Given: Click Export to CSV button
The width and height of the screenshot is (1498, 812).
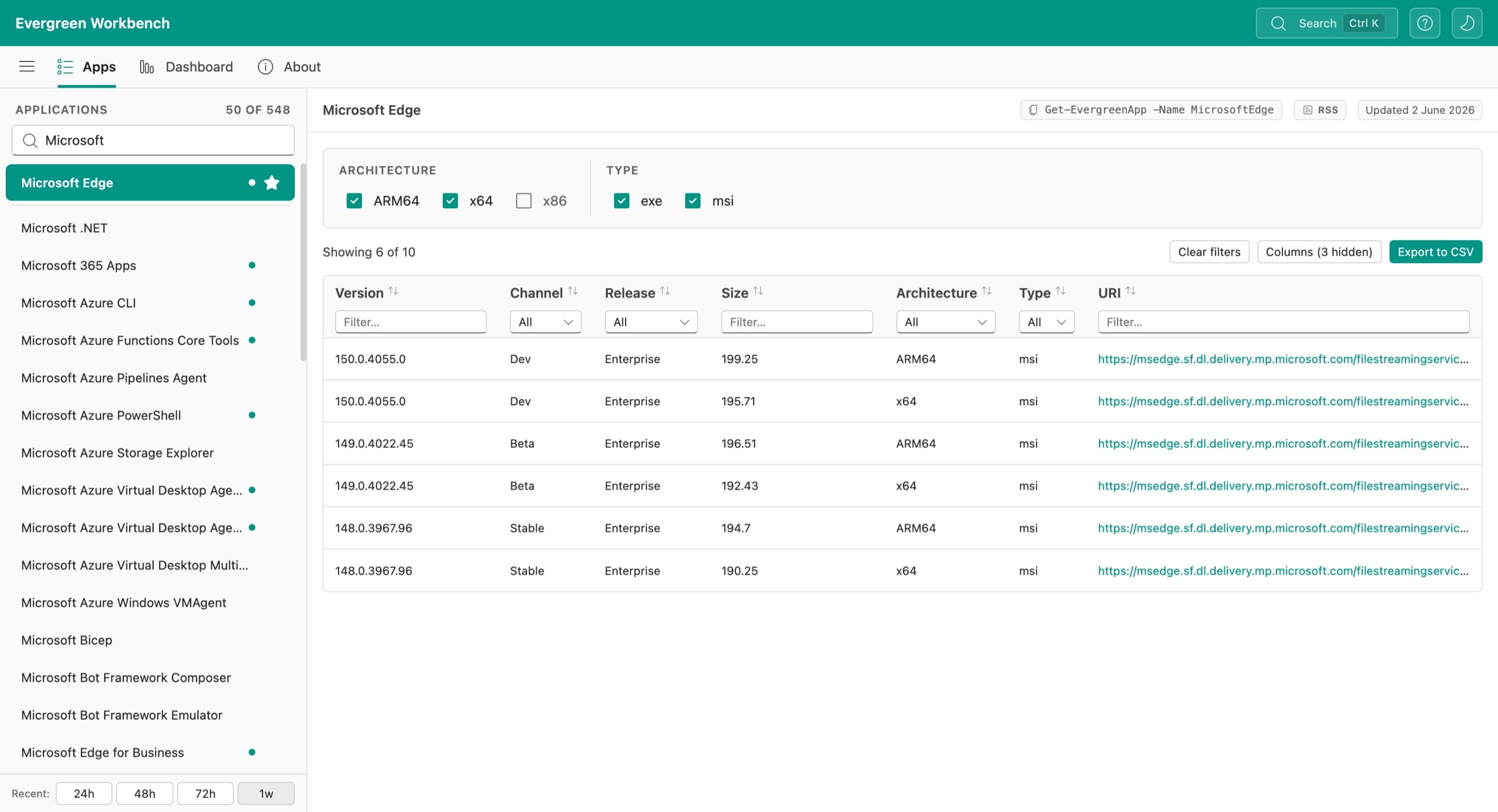Looking at the screenshot, I should click(1435, 252).
